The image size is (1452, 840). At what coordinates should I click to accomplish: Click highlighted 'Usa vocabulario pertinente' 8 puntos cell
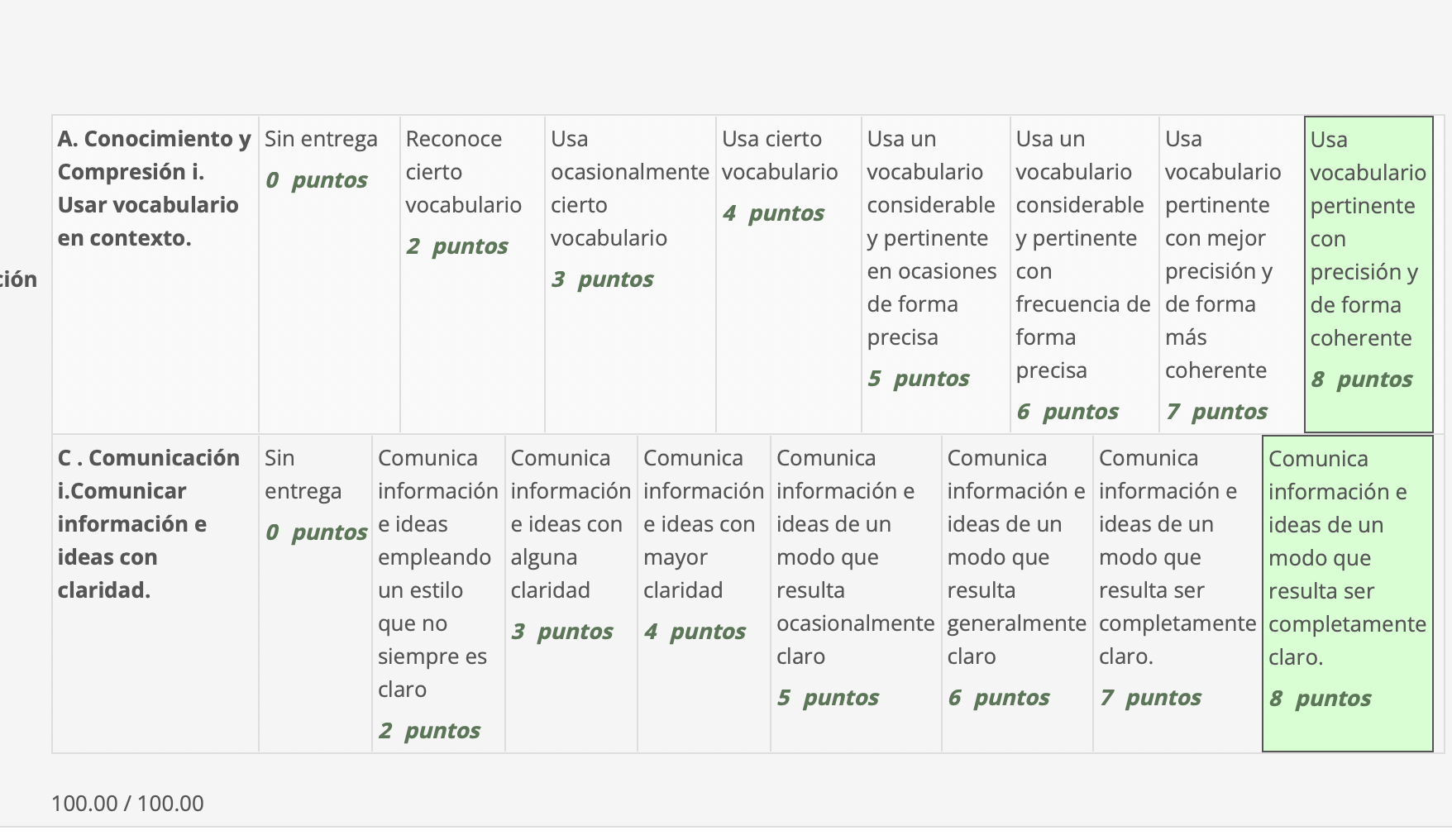[x=1368, y=273]
